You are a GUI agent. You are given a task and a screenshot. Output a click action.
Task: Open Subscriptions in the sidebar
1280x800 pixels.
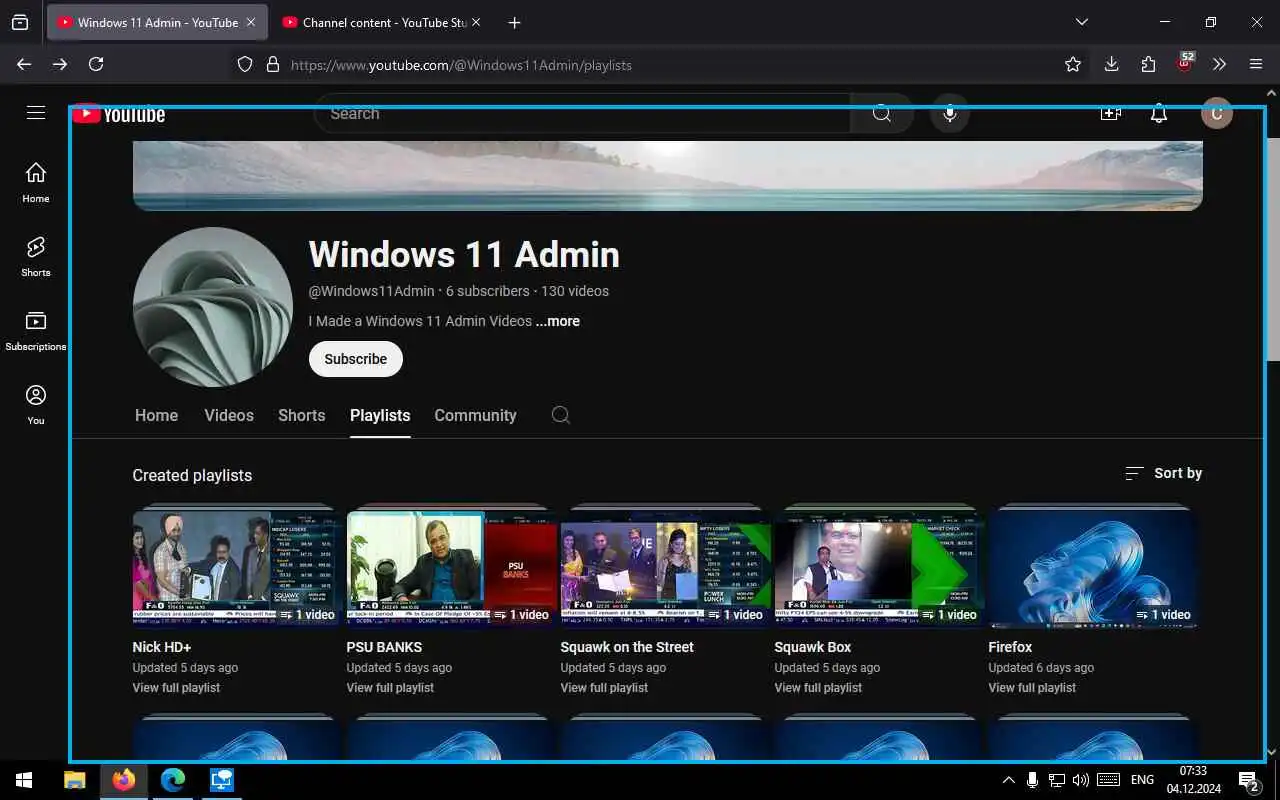(36, 330)
